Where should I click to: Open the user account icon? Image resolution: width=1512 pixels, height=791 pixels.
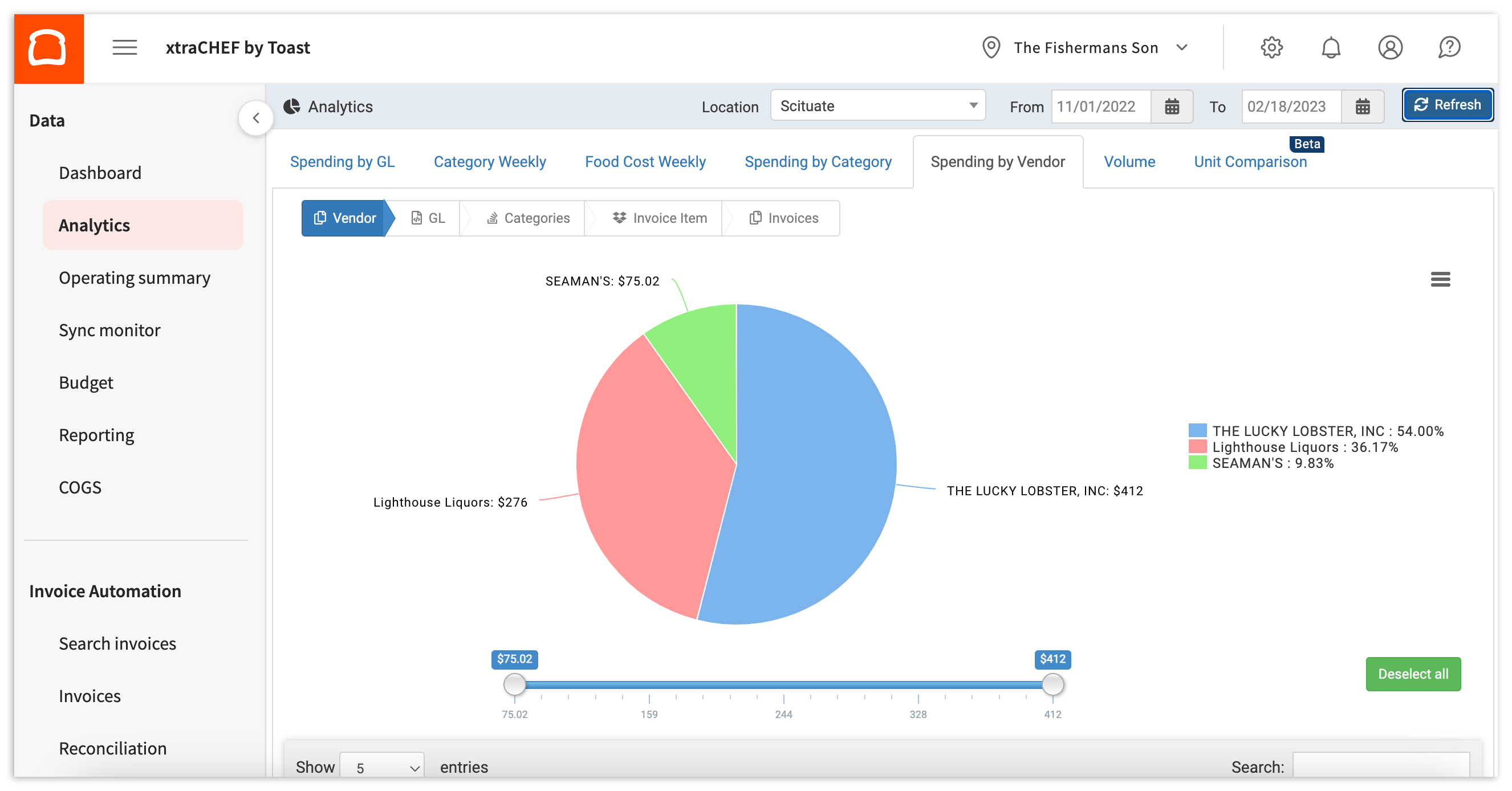coord(1391,47)
